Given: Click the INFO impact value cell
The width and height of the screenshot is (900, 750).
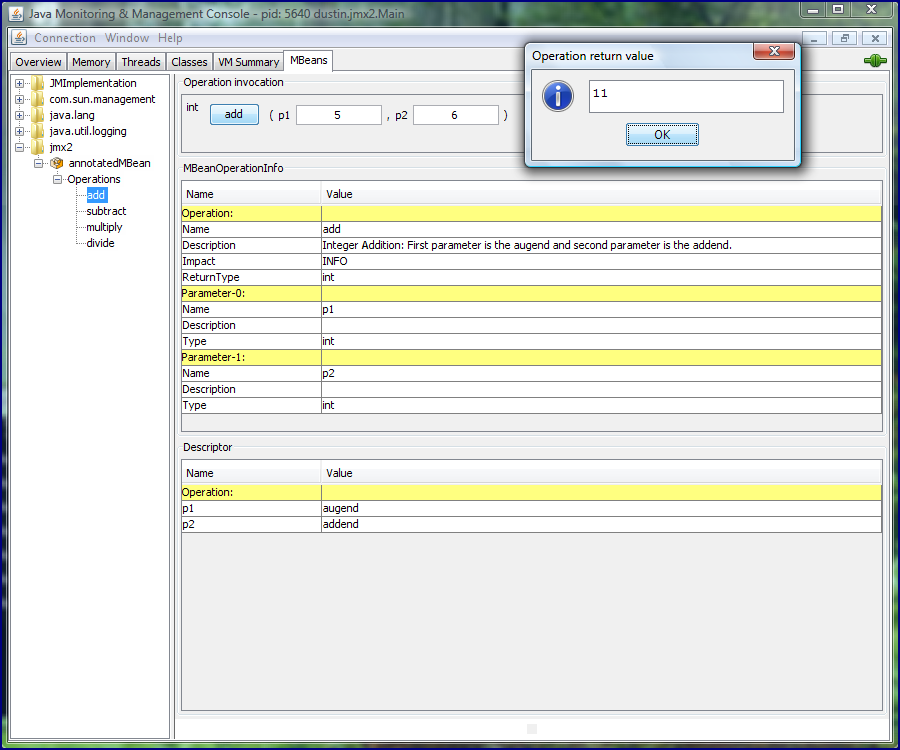Looking at the screenshot, I should [601, 261].
